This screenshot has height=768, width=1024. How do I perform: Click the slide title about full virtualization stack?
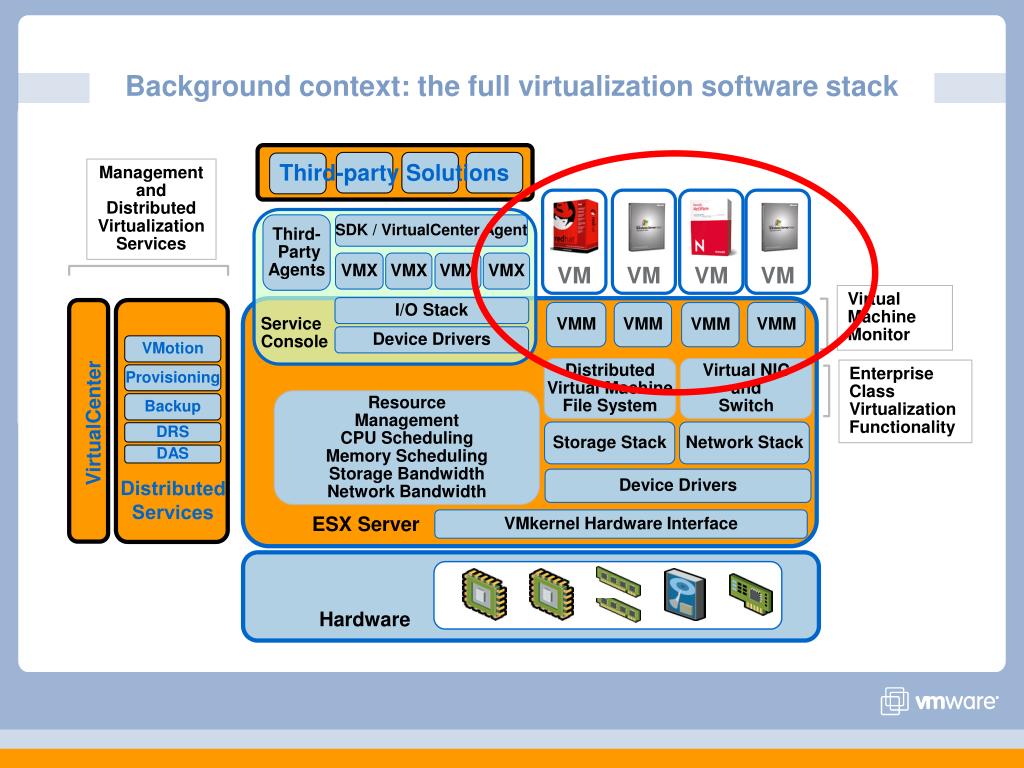pyautogui.click(x=512, y=86)
